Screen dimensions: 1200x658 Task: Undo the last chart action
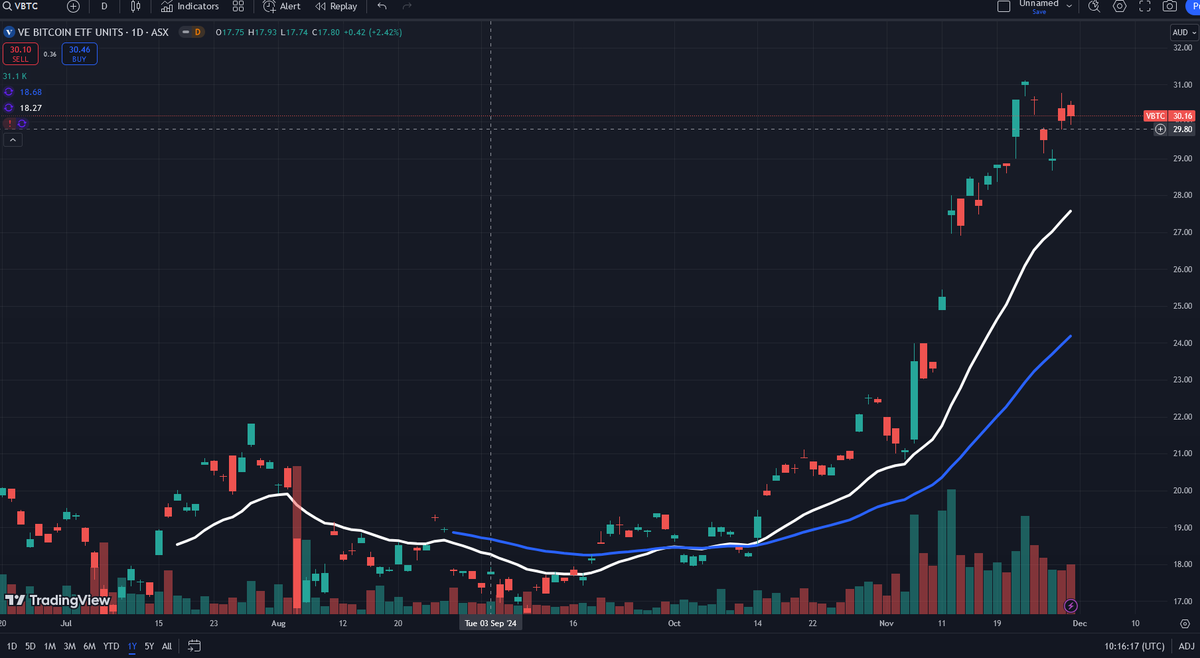382,6
